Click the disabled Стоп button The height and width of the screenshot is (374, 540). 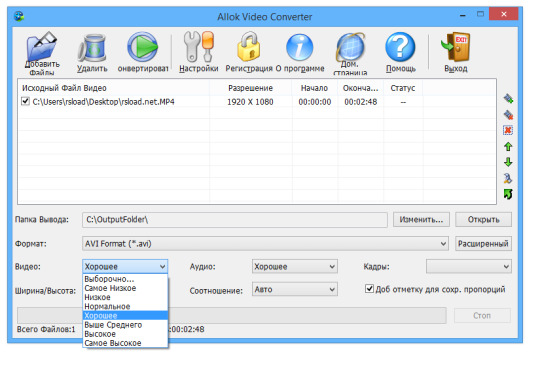pyautogui.click(x=482, y=315)
